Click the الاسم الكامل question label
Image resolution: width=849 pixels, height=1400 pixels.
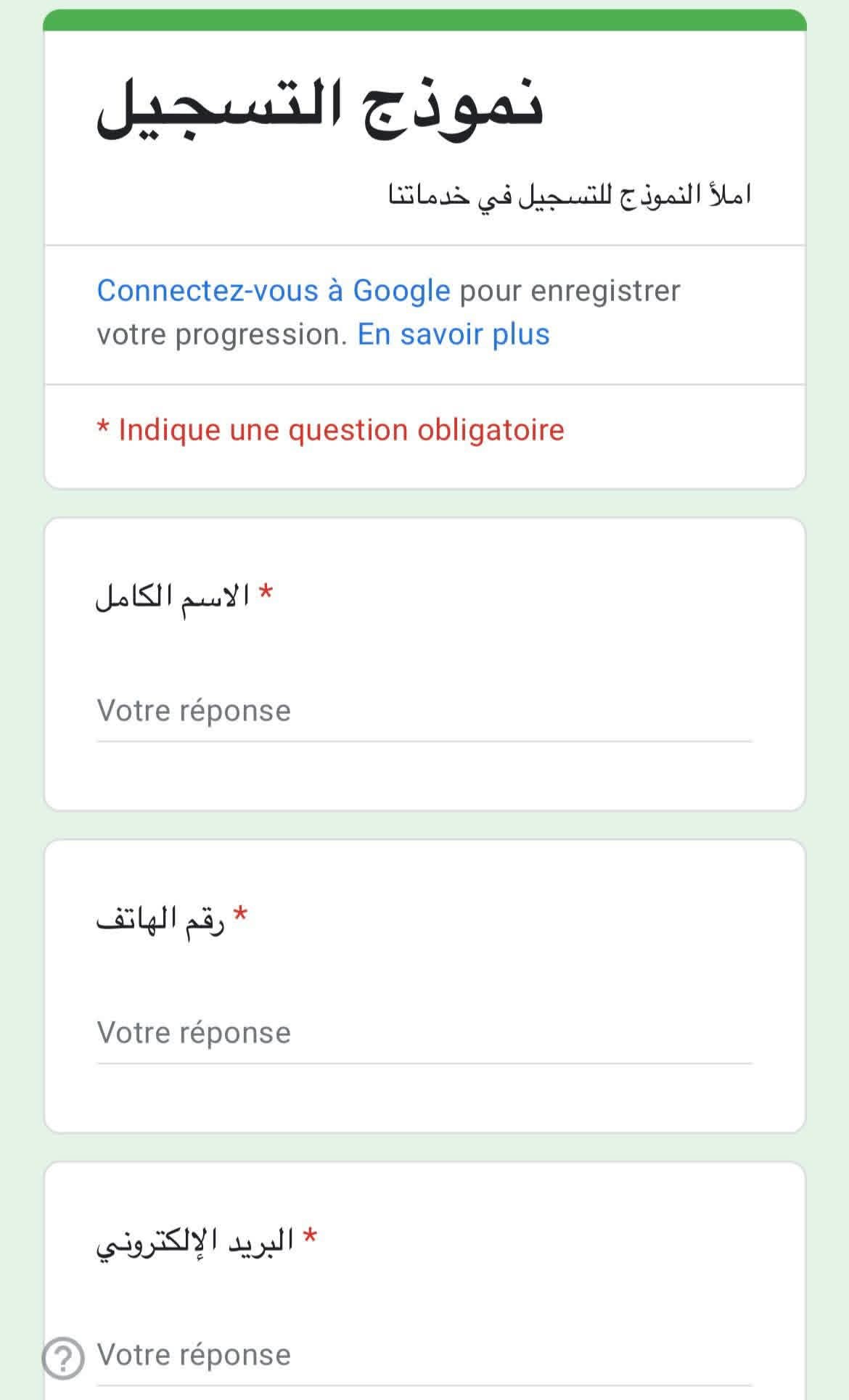[x=173, y=597]
